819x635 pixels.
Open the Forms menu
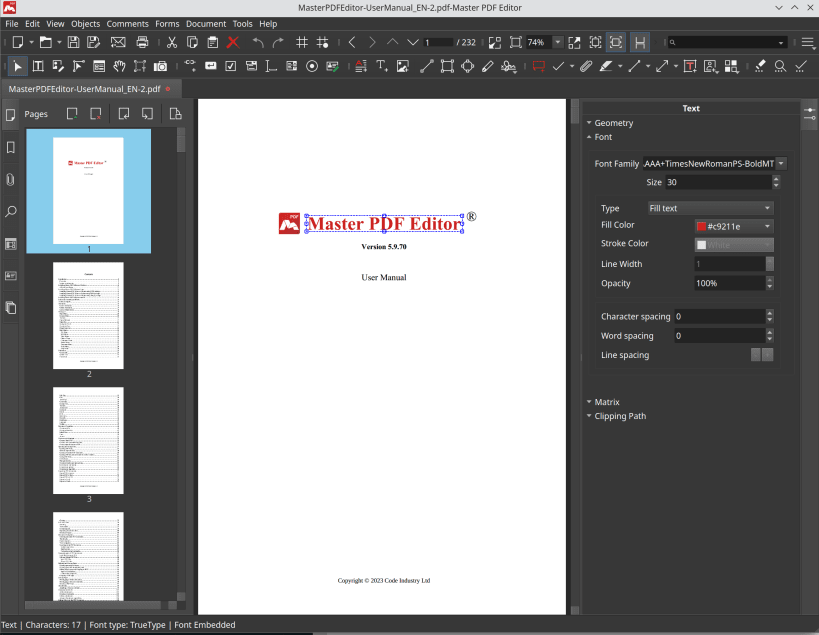(x=167, y=23)
